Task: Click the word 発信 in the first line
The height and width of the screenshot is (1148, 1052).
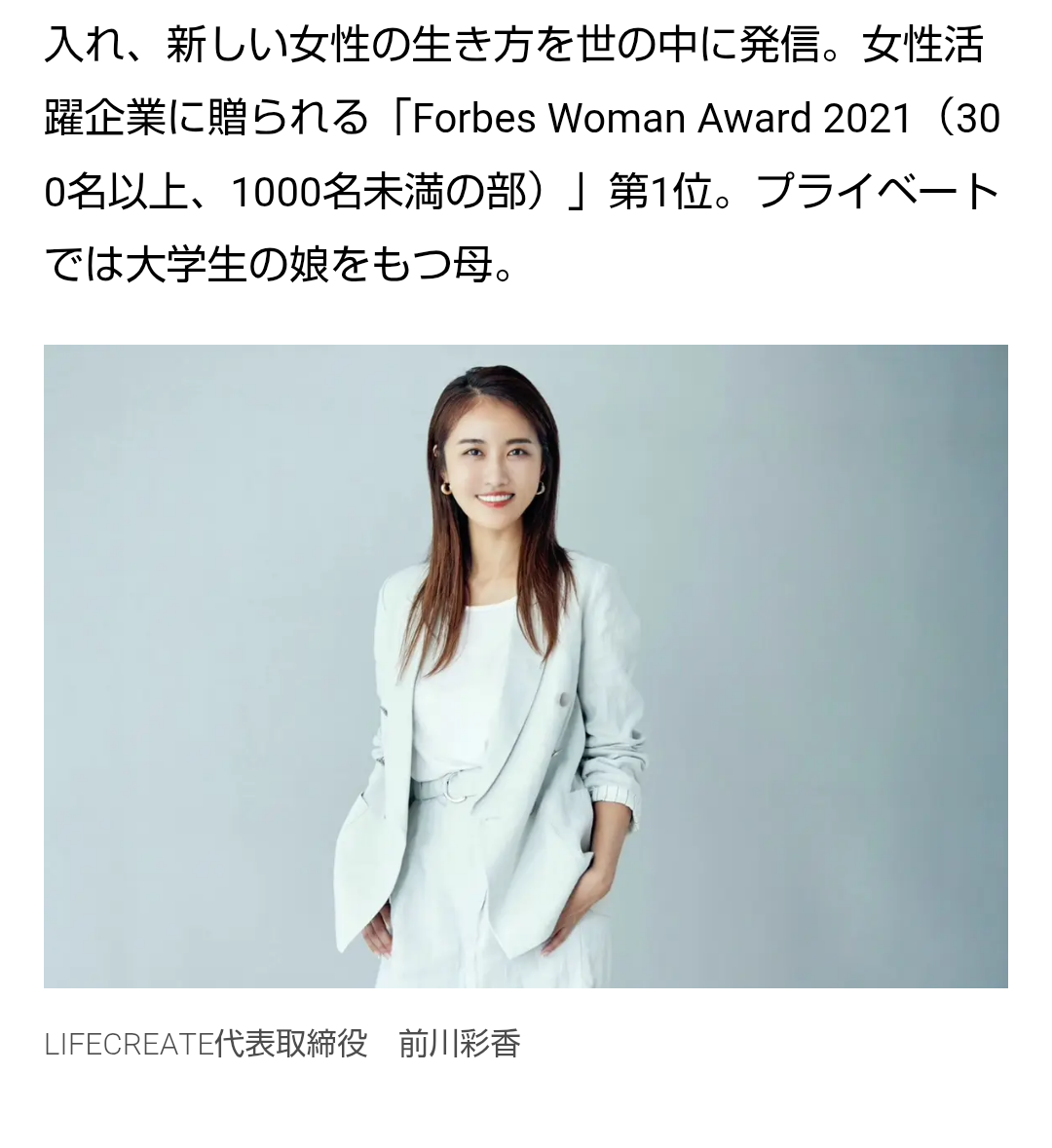Action: (778, 46)
